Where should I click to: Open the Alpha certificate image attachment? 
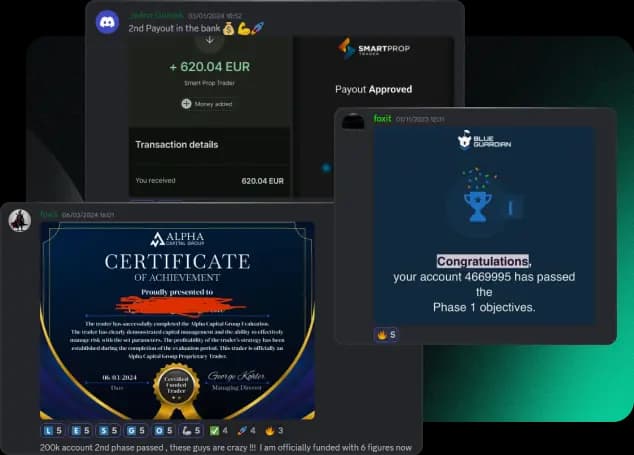pyautogui.click(x=178, y=320)
